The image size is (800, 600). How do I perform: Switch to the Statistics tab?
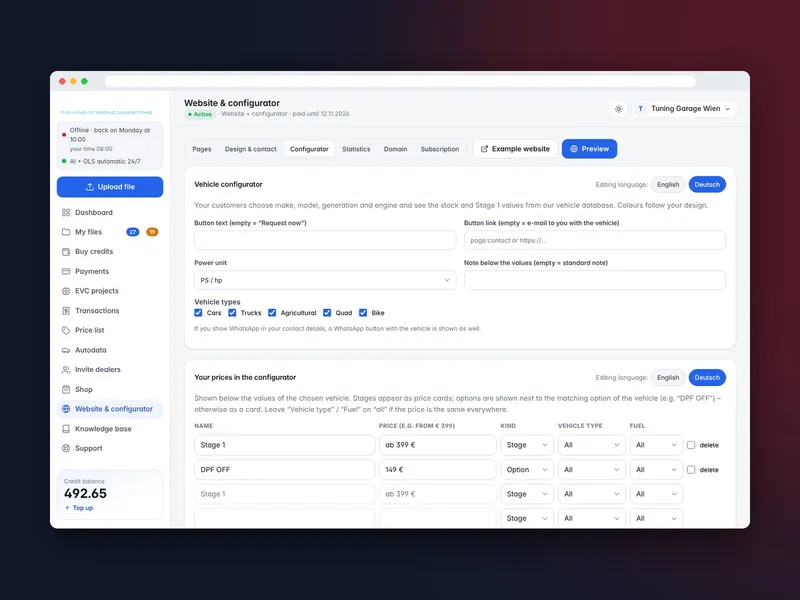tap(356, 149)
